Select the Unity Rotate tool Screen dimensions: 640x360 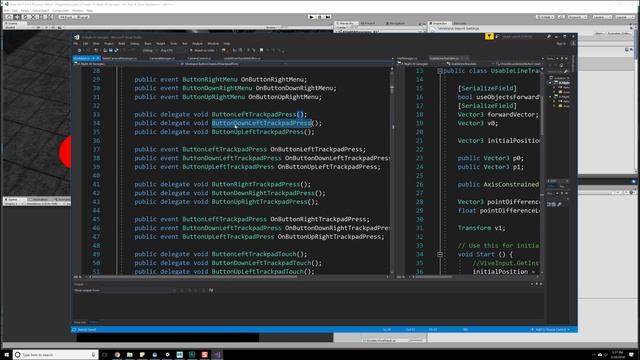(25, 17)
